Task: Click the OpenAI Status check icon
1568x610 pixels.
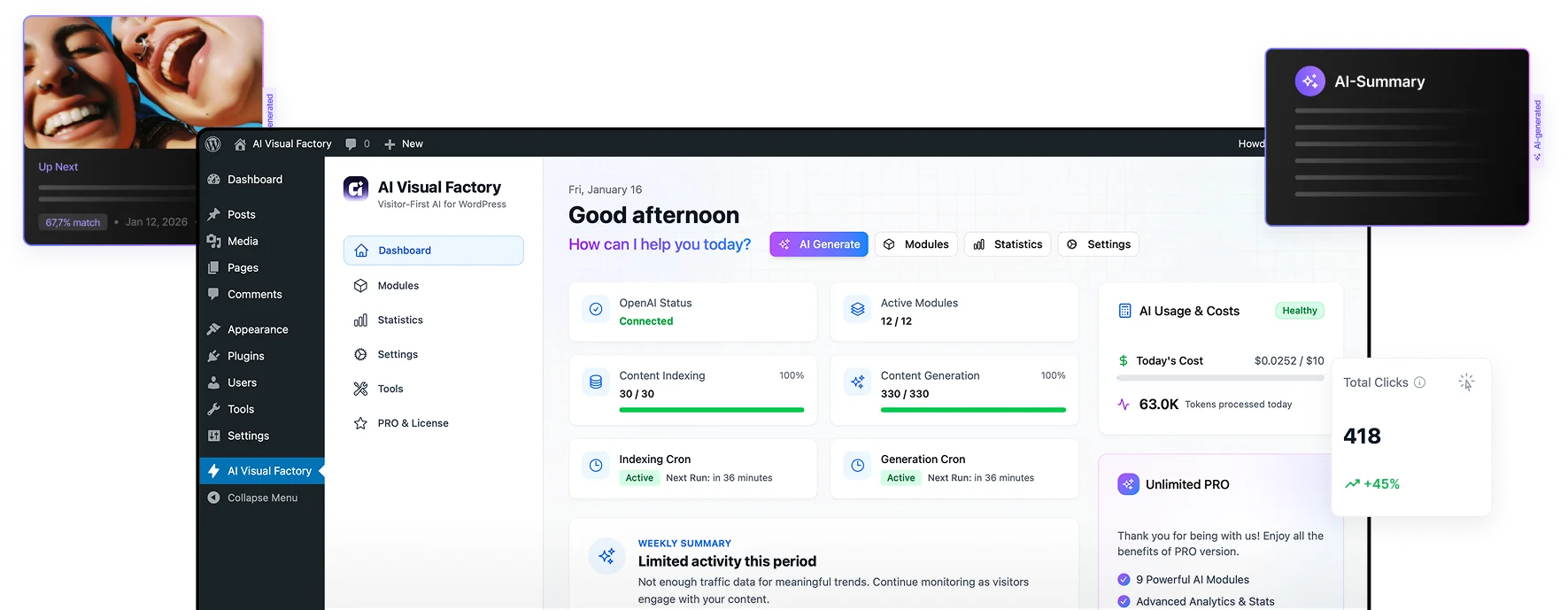Action: tap(596, 309)
